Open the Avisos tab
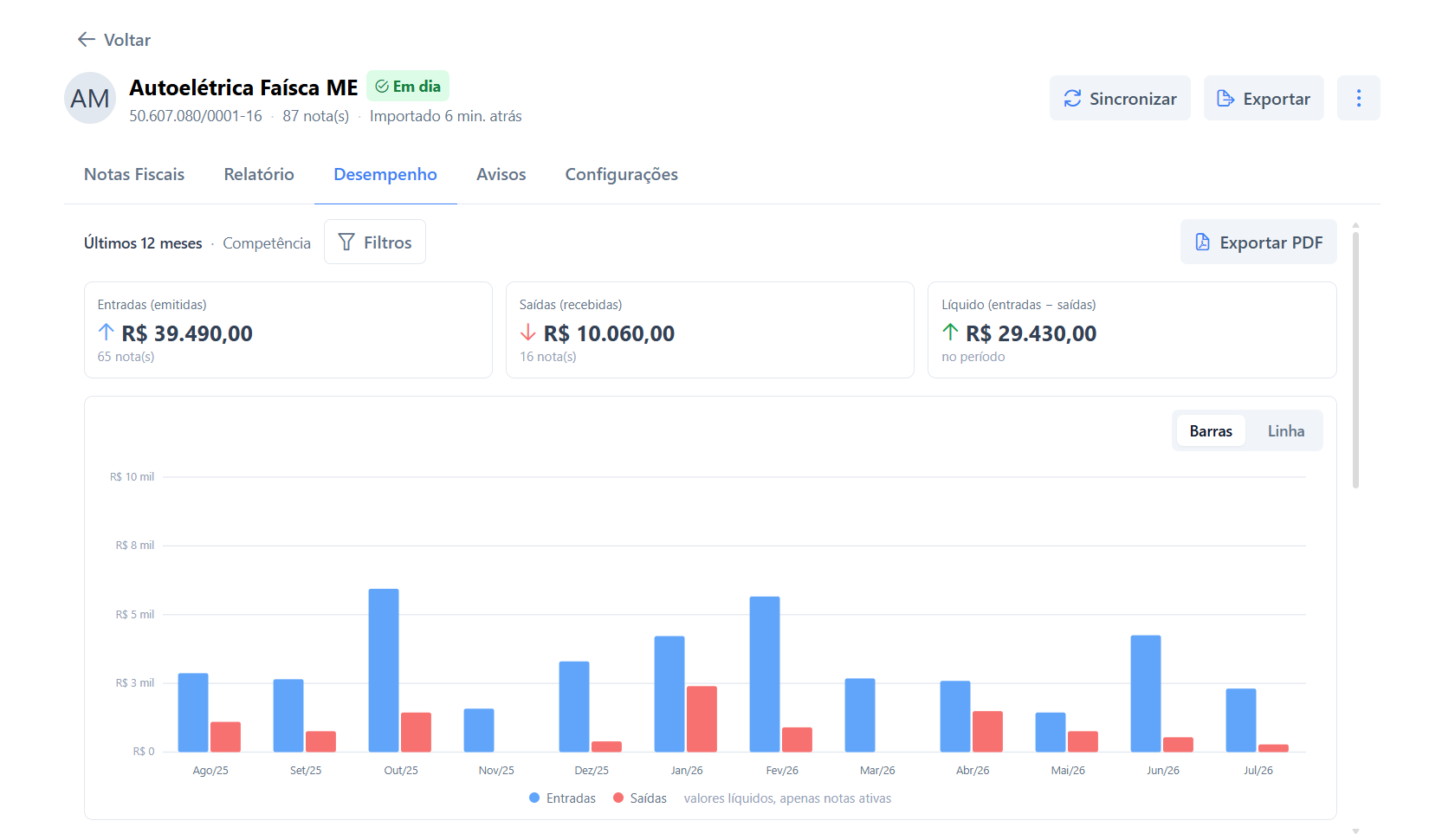This screenshot has height=840, width=1442. [x=501, y=174]
